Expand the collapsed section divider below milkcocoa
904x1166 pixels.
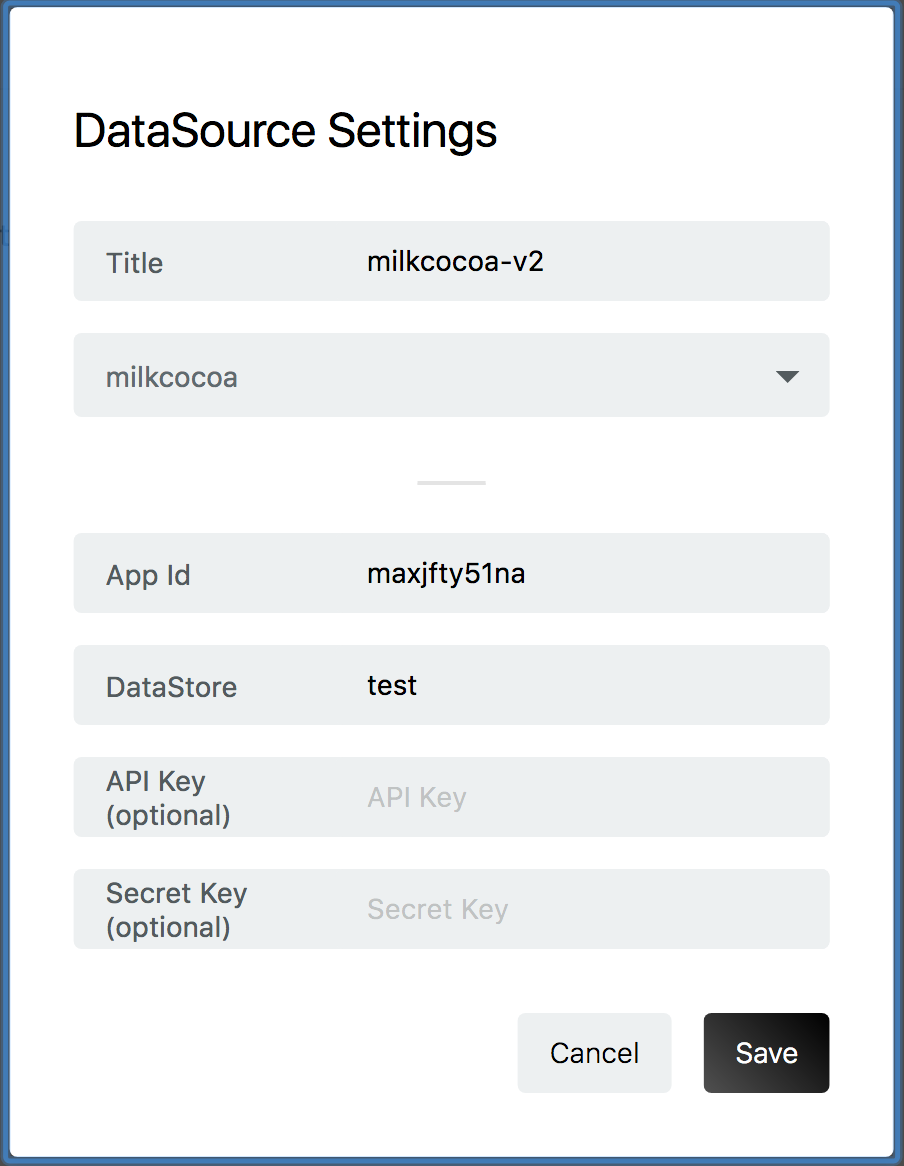[x=450, y=481]
